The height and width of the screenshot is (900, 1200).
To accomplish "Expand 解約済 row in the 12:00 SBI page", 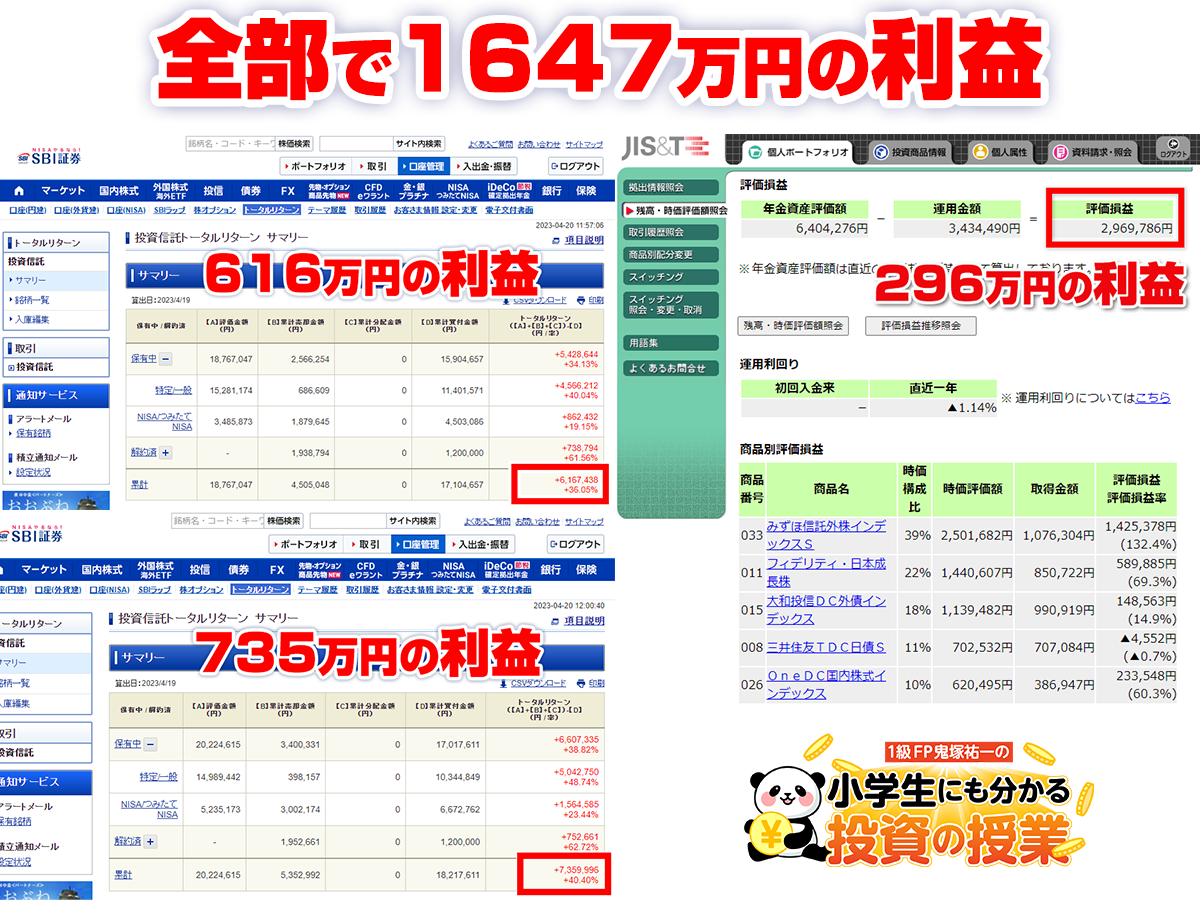I will (151, 841).
